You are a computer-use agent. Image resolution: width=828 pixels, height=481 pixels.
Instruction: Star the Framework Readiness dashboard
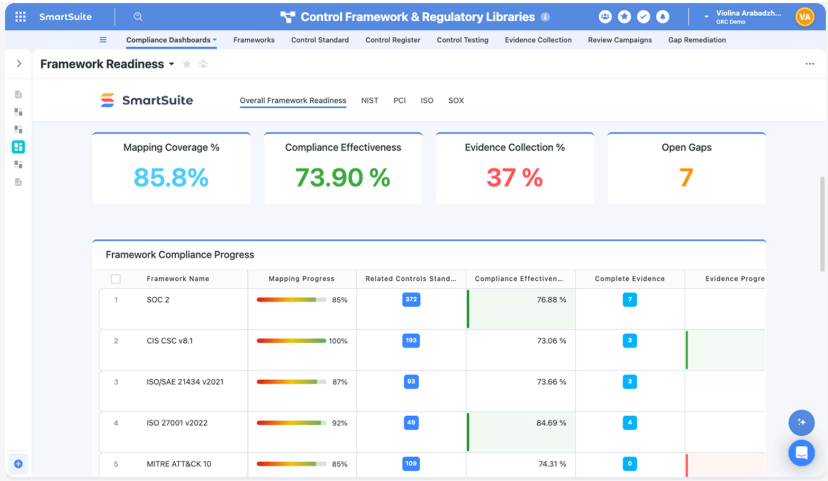click(x=186, y=64)
